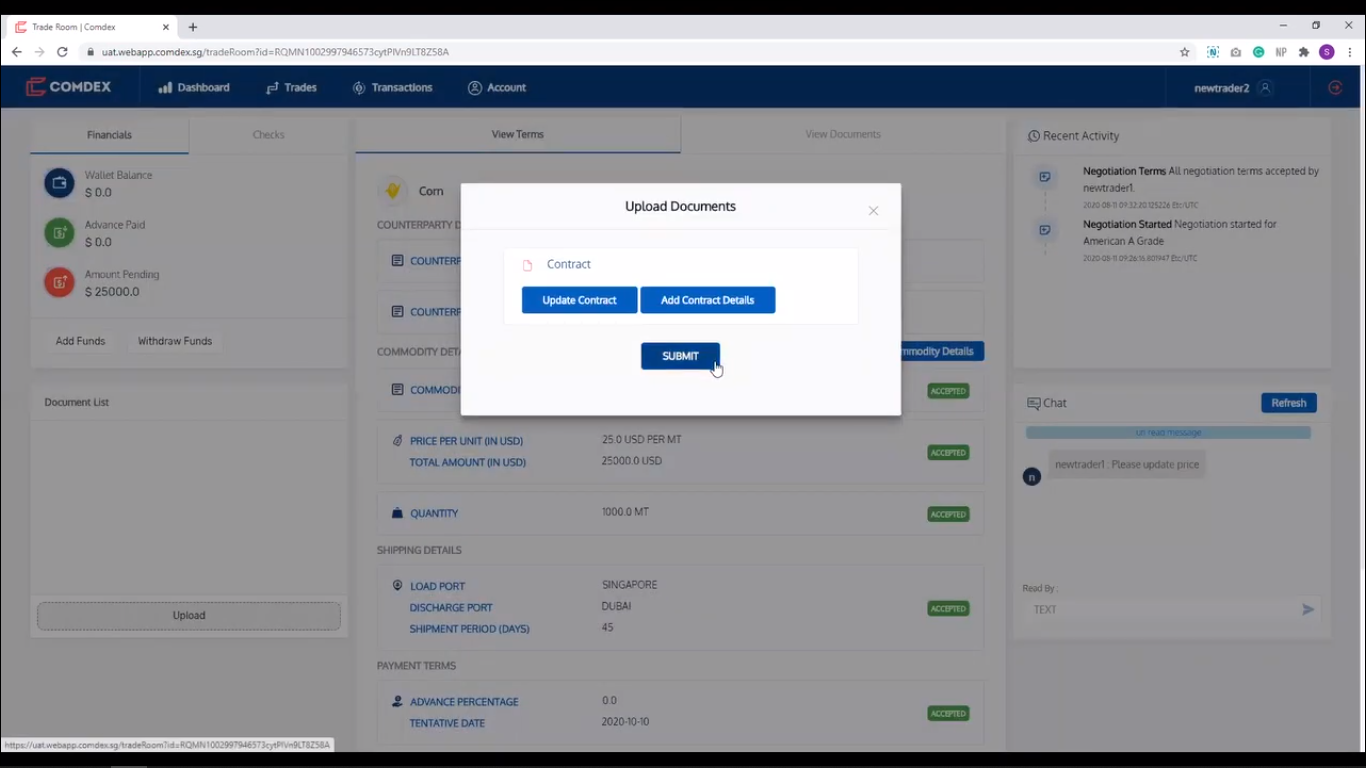Image resolution: width=1366 pixels, height=768 pixels.
Task: Click the Advance Paid icon
Action: pyautogui.click(x=59, y=233)
